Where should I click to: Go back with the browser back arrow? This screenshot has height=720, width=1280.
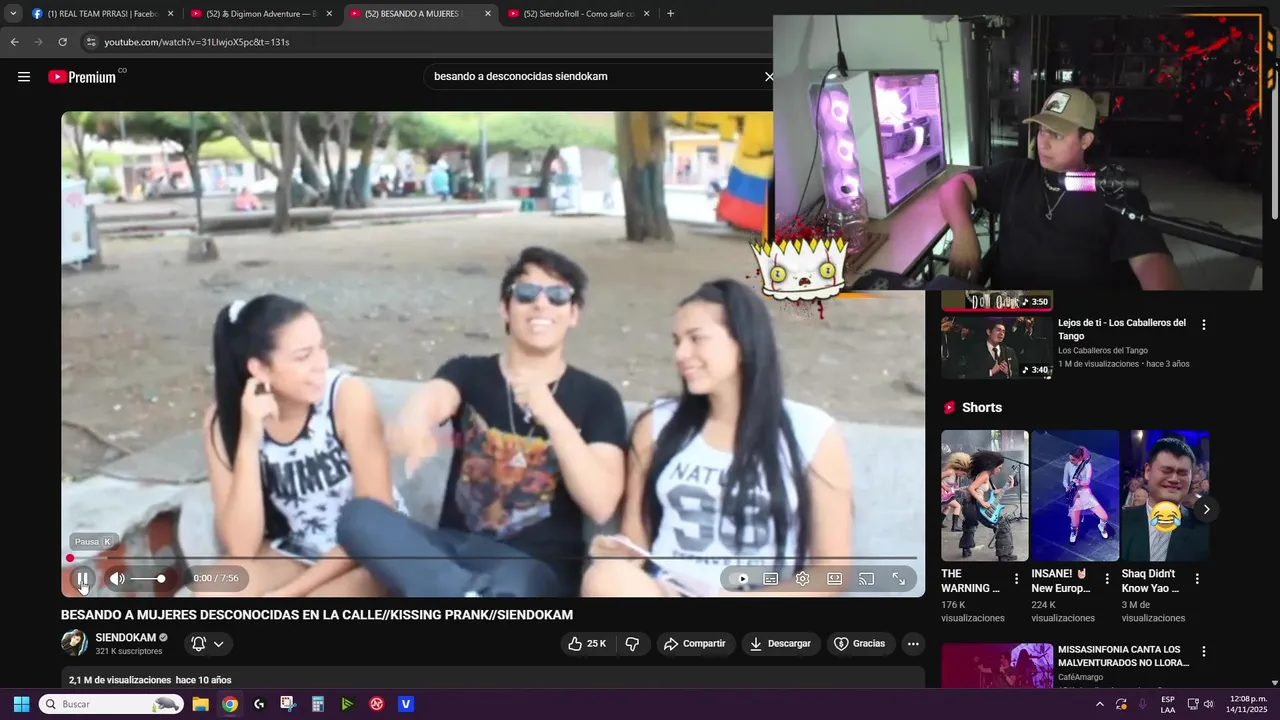(14, 42)
